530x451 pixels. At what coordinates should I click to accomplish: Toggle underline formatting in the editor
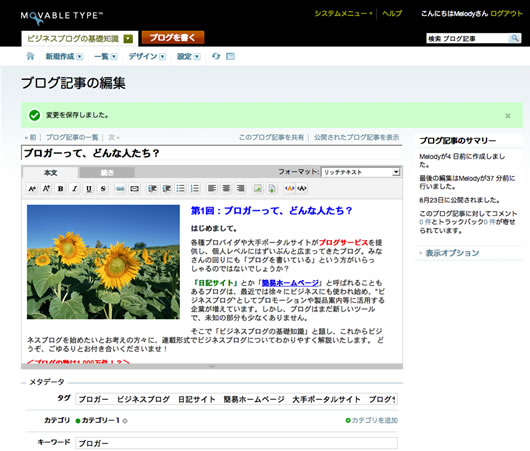click(89, 189)
